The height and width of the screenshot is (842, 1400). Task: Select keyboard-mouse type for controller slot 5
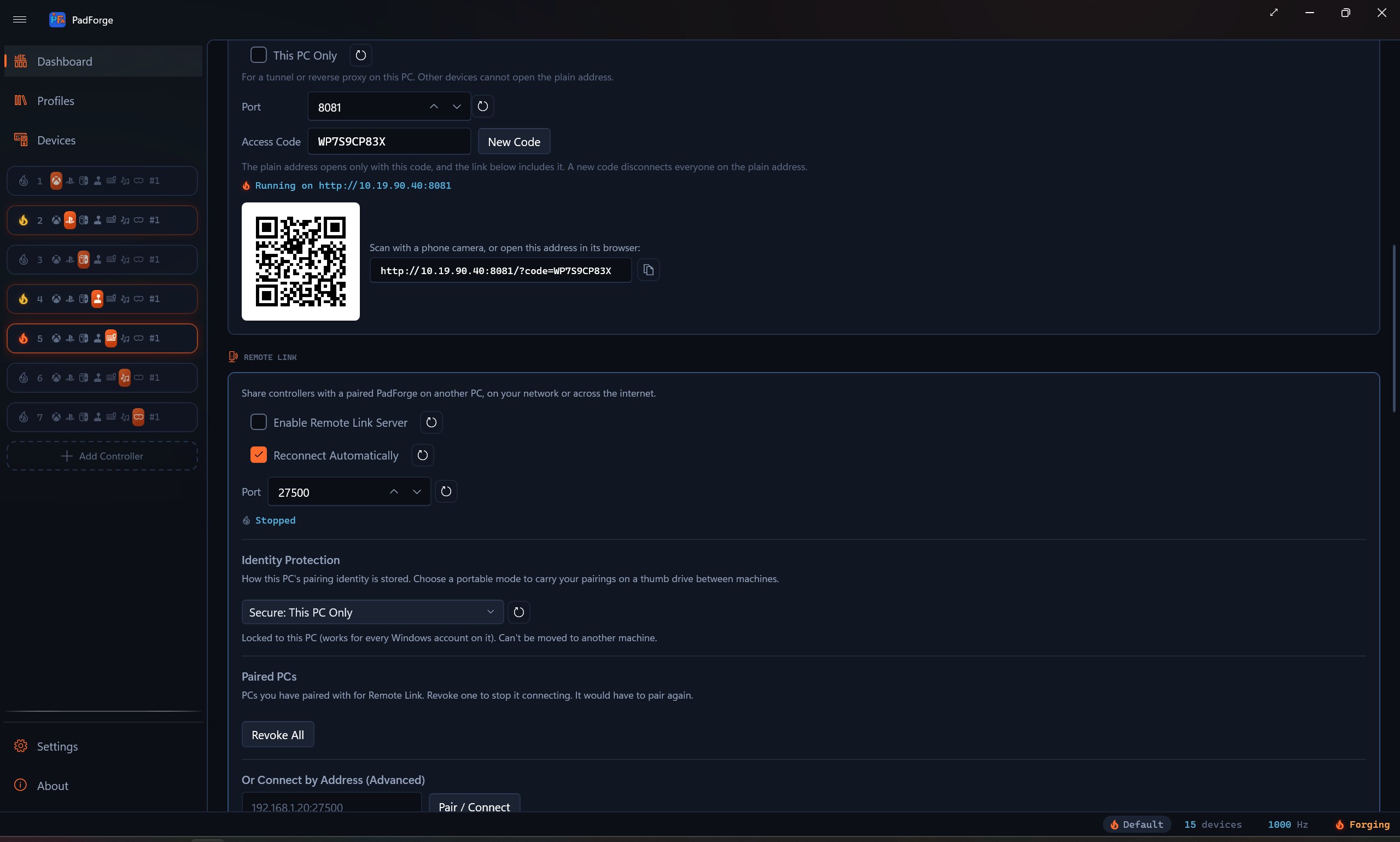click(x=111, y=338)
